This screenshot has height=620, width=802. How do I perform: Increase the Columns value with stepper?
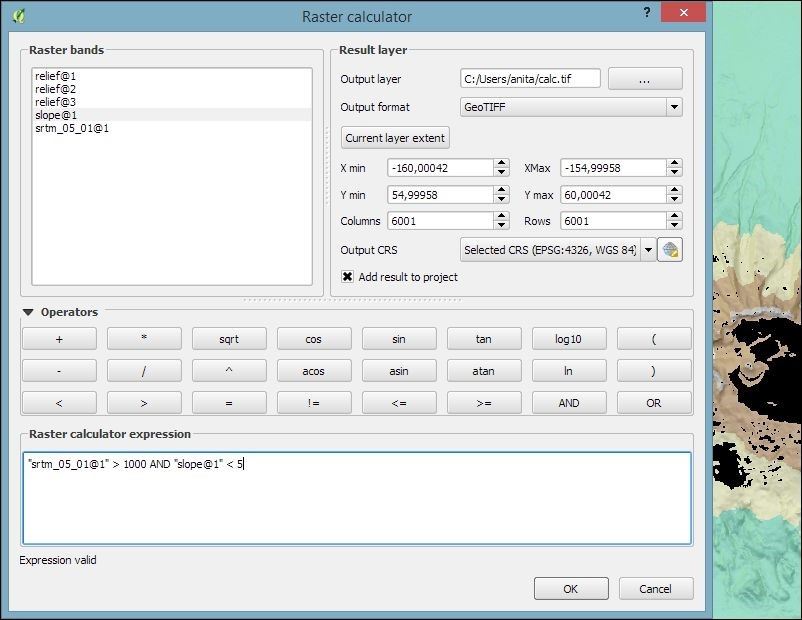(x=501, y=216)
